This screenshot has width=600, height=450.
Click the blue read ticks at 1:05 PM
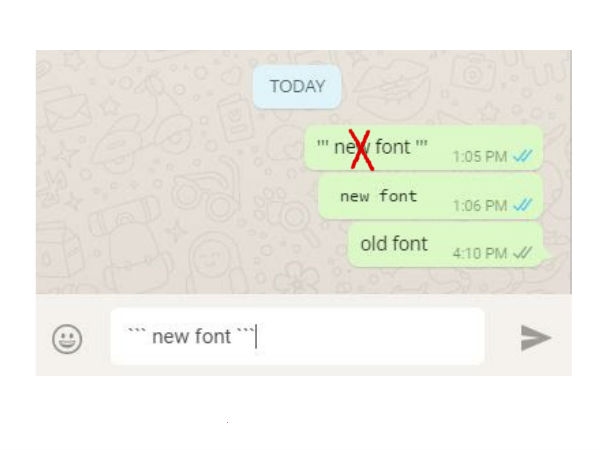coord(523,156)
